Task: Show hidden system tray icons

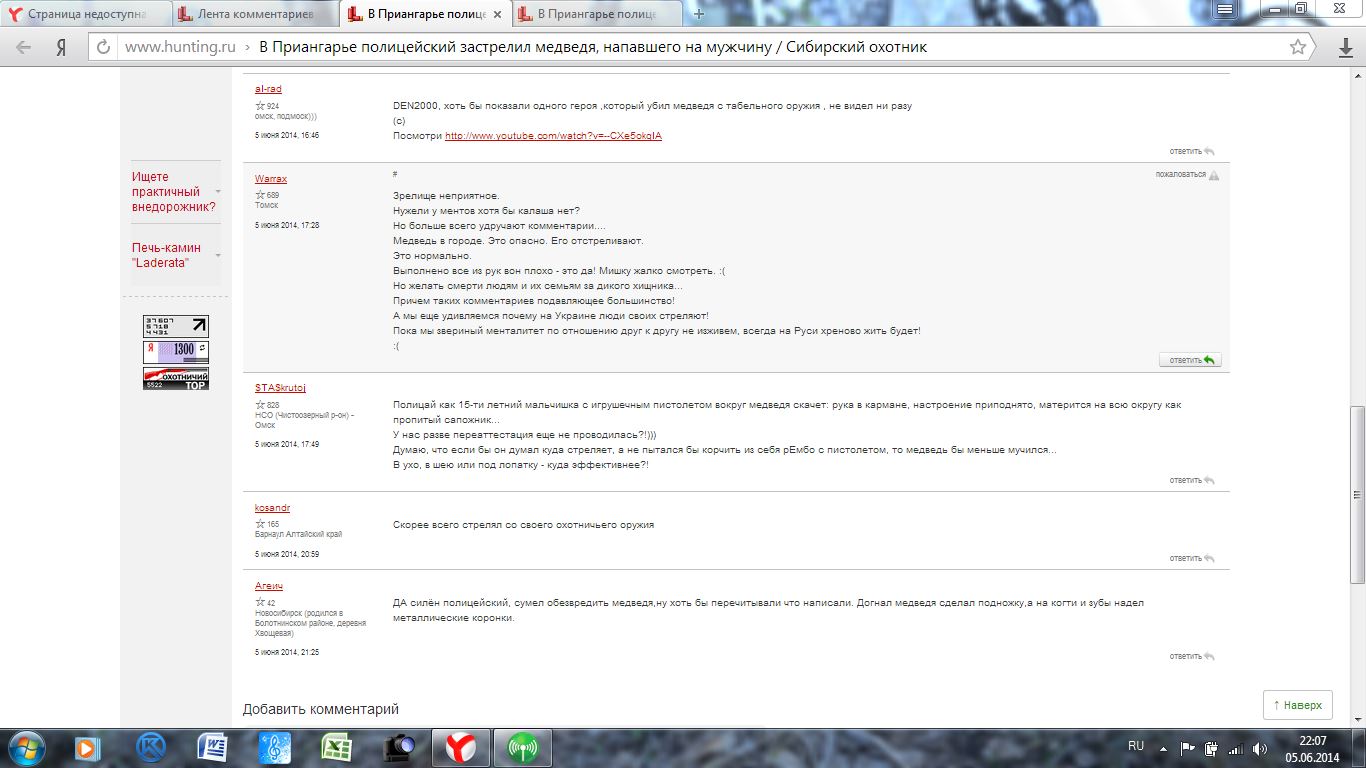Action: [x=1164, y=748]
